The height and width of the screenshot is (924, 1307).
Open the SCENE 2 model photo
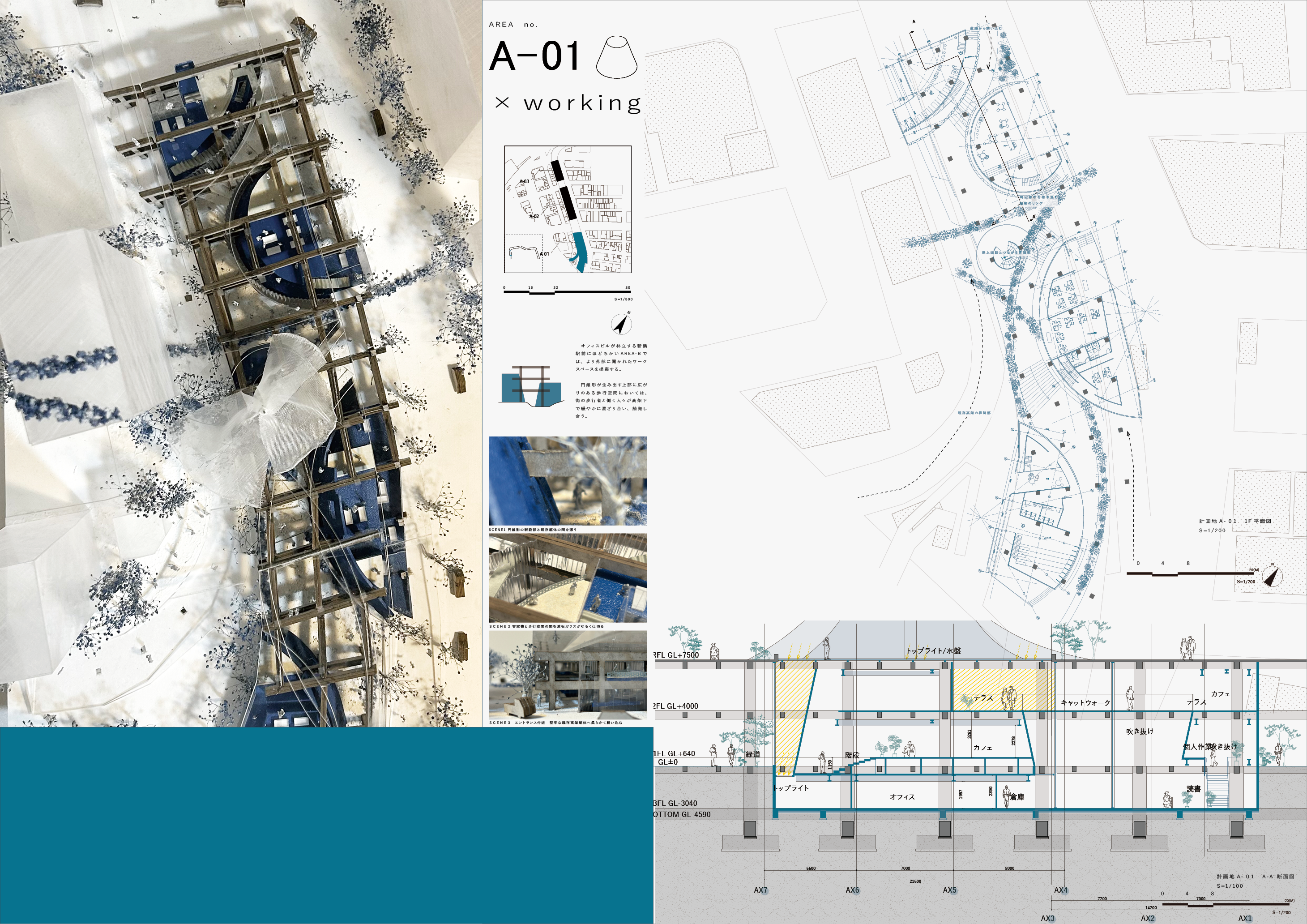(x=568, y=578)
